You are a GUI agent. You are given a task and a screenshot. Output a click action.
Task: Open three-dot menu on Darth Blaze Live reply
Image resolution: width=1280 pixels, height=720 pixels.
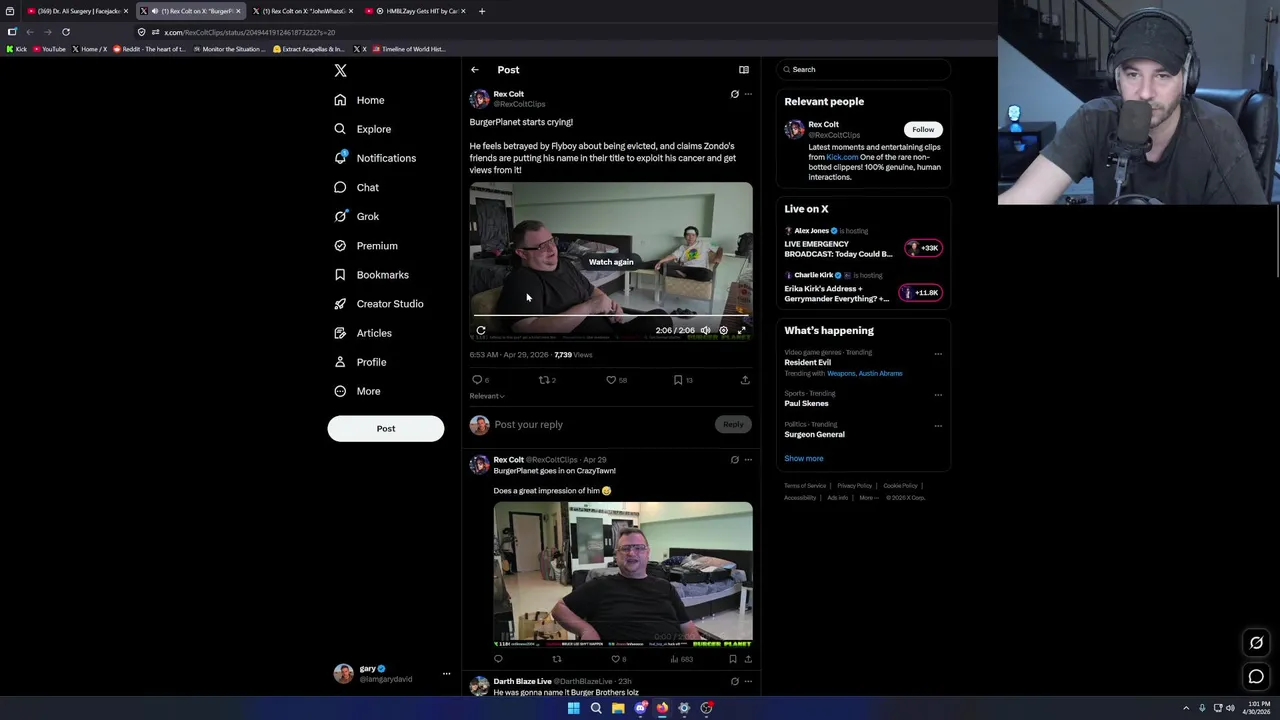748,682
